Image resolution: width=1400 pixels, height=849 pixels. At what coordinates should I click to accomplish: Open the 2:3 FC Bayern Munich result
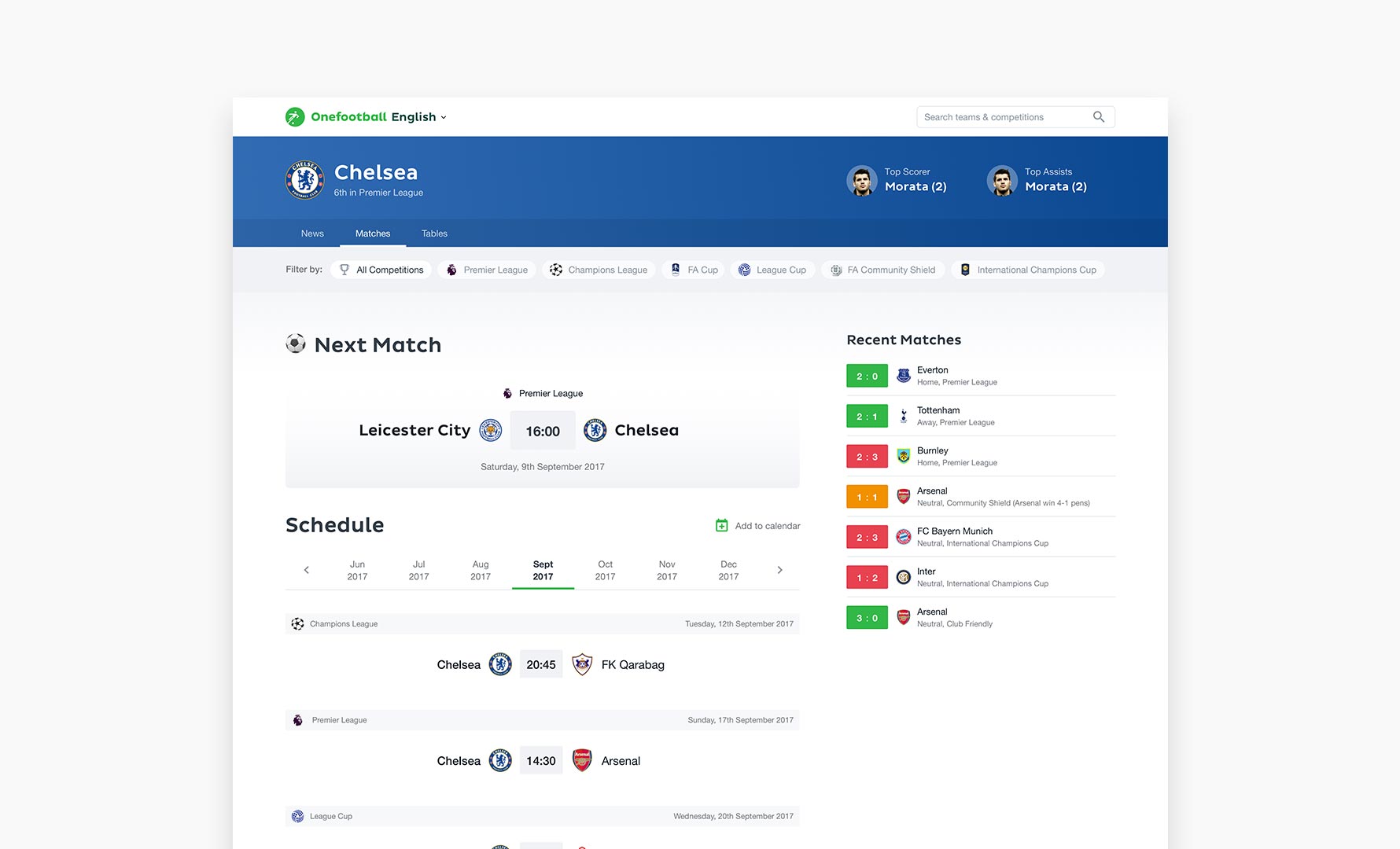tap(867, 537)
